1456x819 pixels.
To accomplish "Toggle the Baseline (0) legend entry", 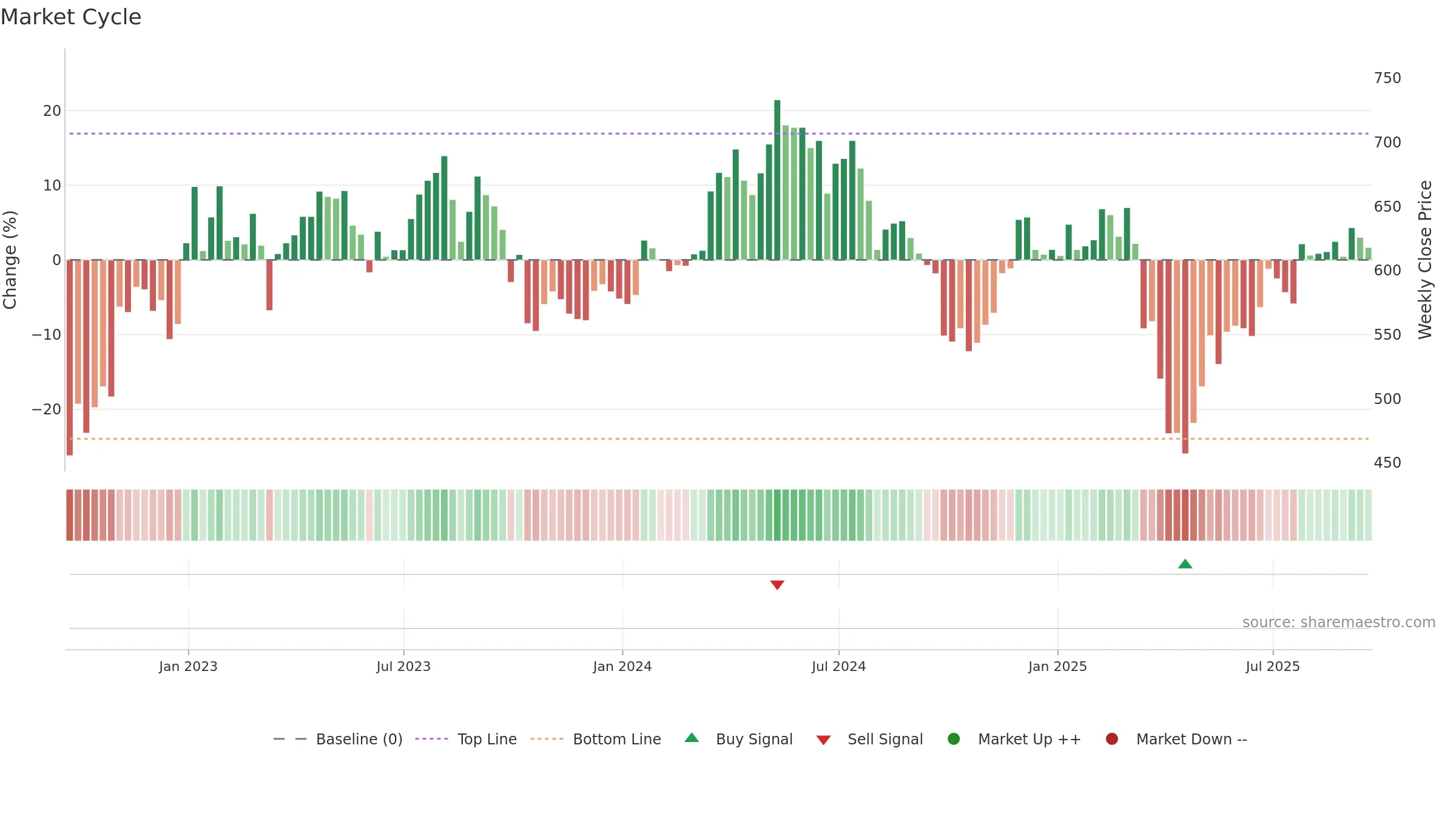I will click(338, 739).
